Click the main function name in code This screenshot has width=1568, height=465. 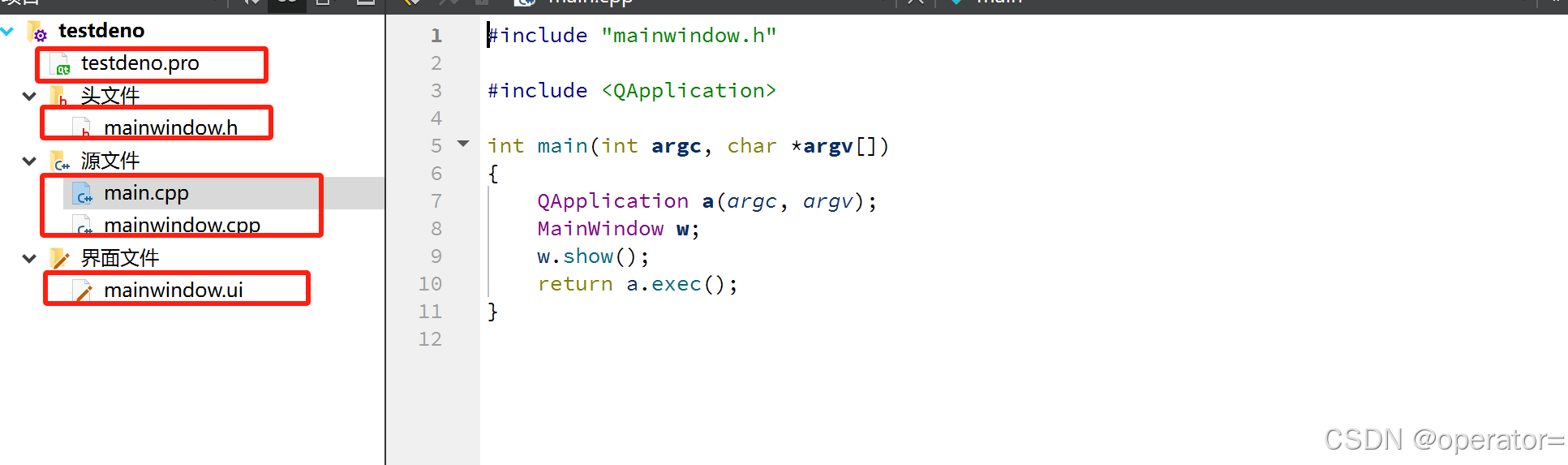562,146
